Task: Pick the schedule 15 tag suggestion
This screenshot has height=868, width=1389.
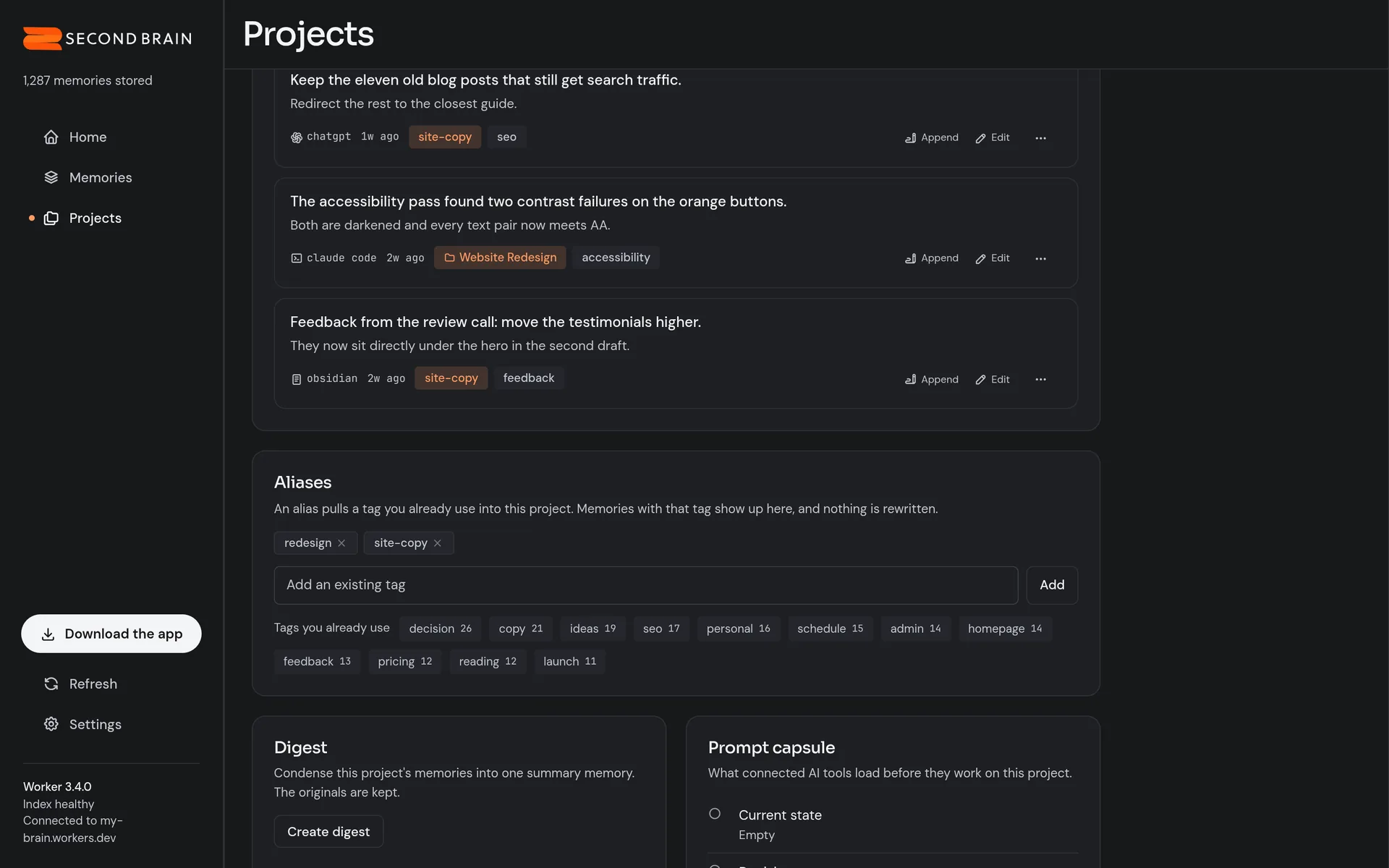Action: [830, 629]
